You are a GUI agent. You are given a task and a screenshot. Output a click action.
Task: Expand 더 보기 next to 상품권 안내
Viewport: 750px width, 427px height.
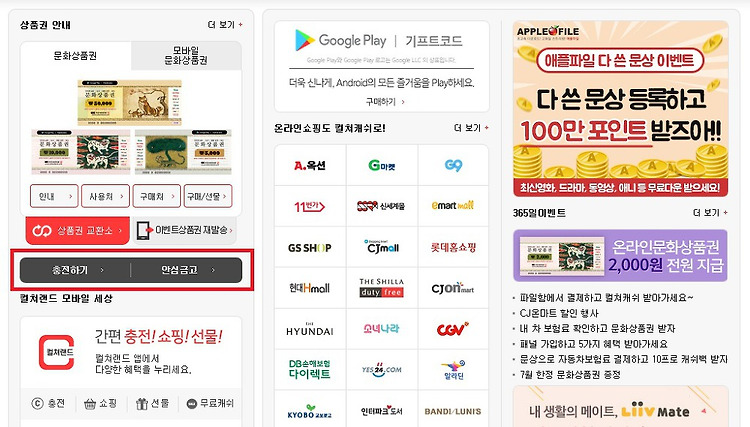pos(225,24)
